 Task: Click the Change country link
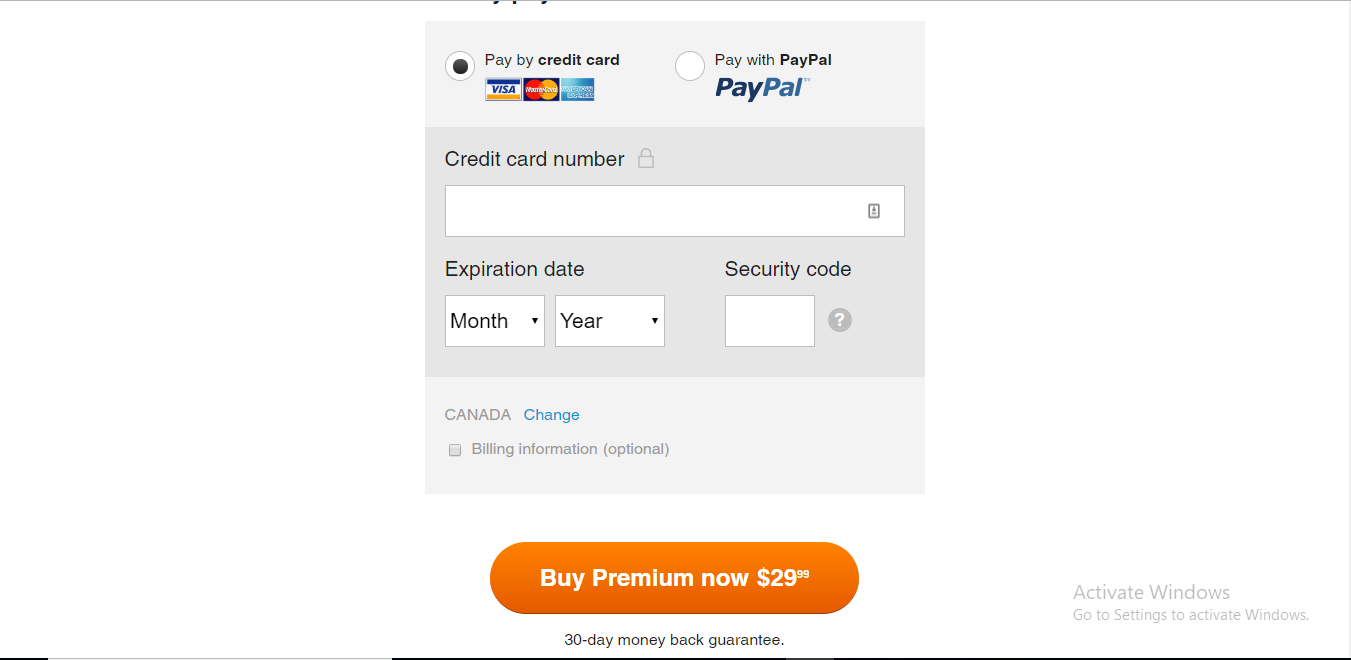[552, 415]
